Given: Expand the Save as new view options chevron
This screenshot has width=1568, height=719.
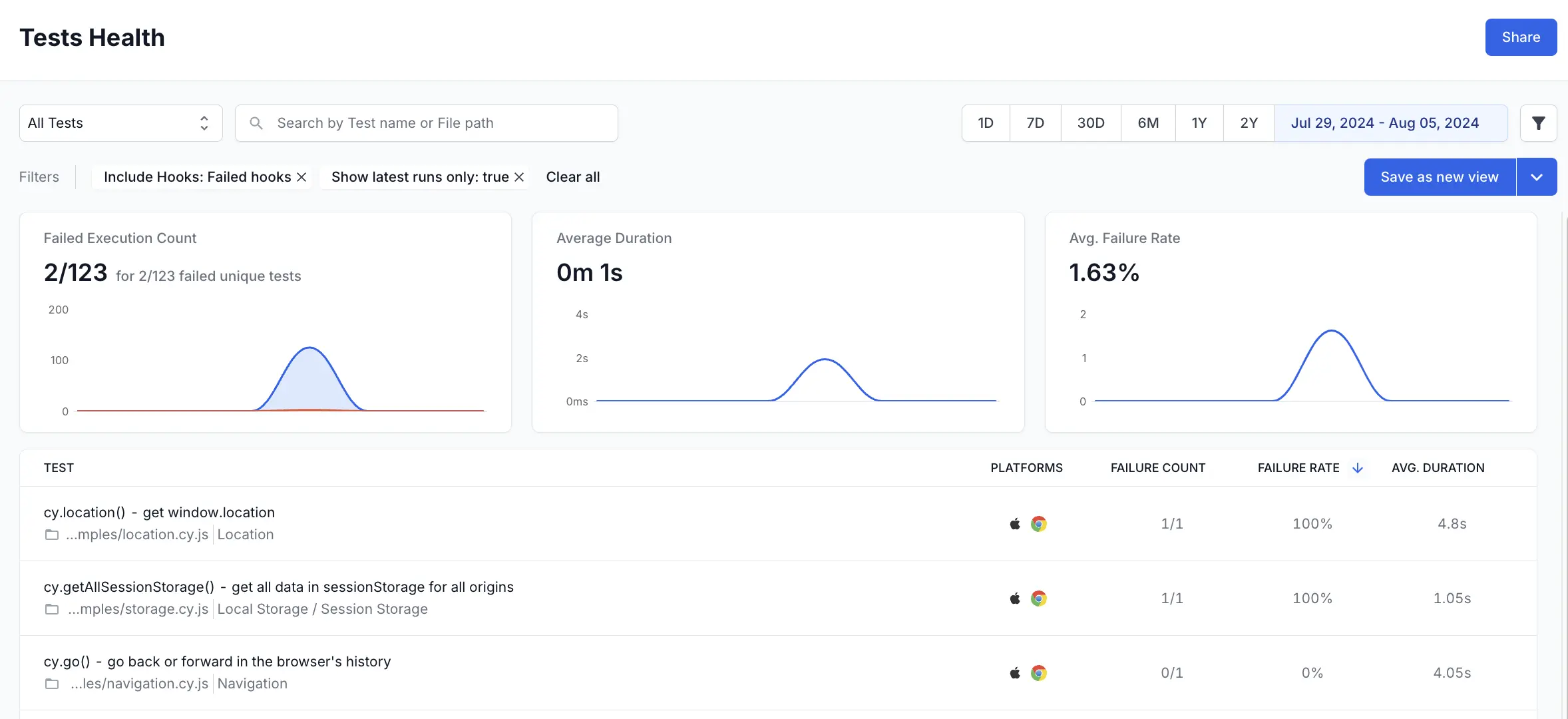Looking at the screenshot, I should point(1537,176).
